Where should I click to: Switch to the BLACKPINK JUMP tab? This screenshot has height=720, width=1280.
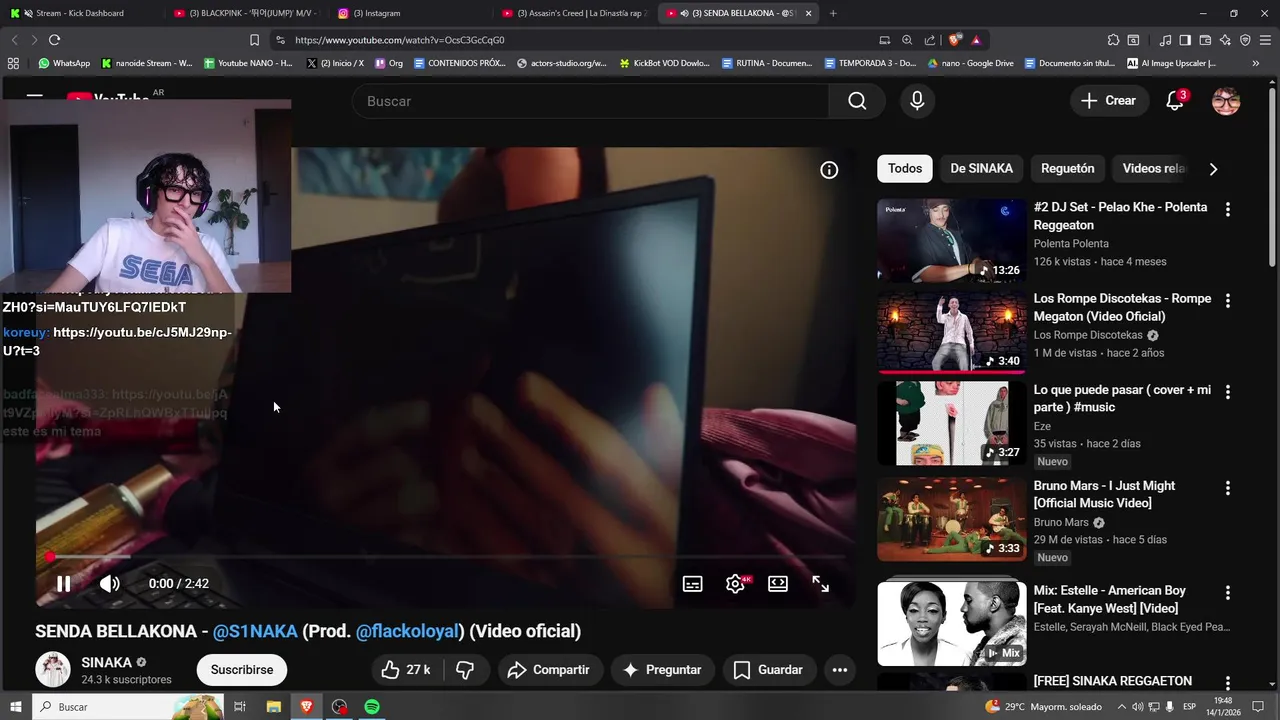coord(245,13)
